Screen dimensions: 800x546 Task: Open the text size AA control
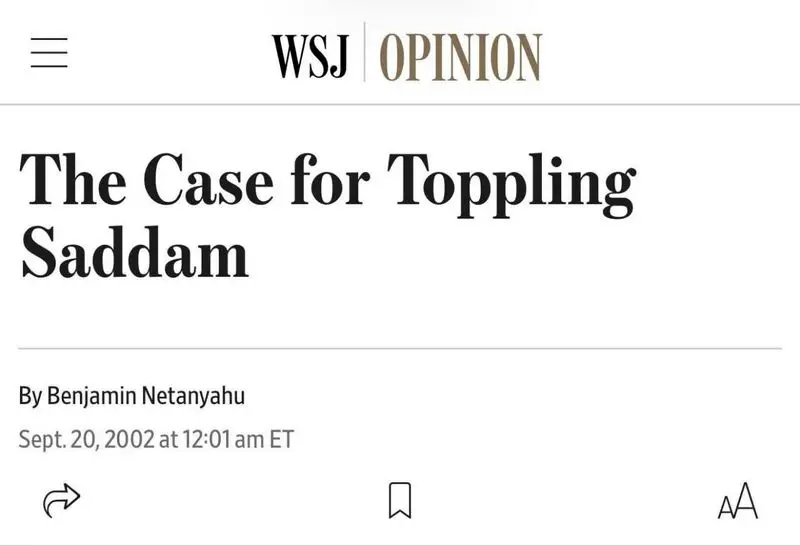tap(738, 500)
